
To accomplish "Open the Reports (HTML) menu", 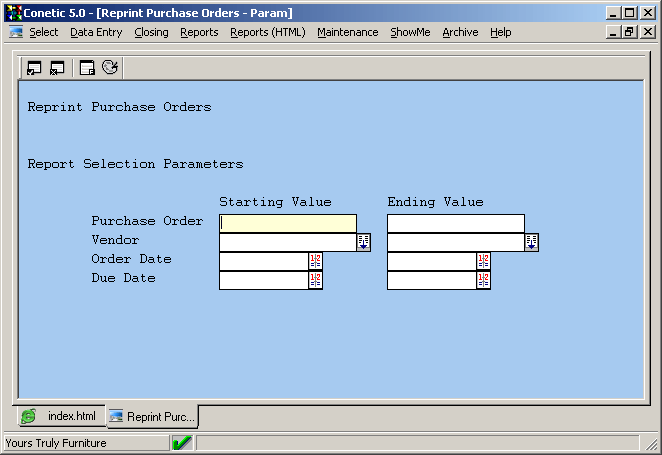I will pos(267,32).
